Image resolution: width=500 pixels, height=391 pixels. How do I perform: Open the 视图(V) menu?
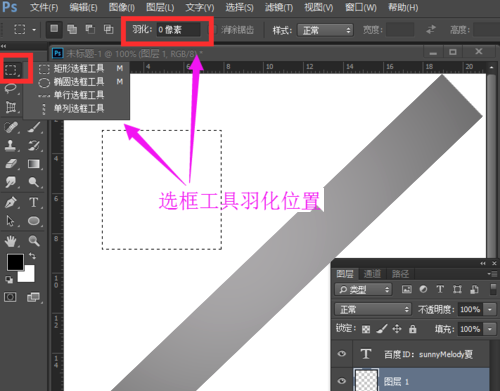pyautogui.click(x=318, y=7)
